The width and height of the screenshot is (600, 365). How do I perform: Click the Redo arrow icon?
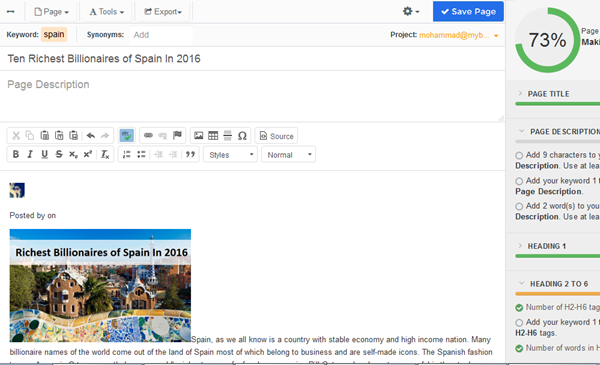[x=105, y=135]
